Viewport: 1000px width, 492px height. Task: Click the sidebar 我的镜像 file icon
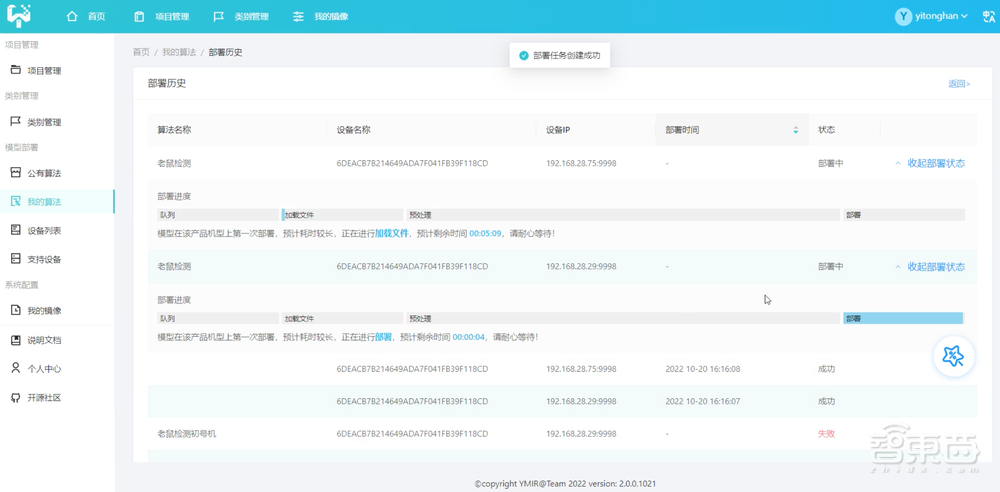tap(16, 310)
